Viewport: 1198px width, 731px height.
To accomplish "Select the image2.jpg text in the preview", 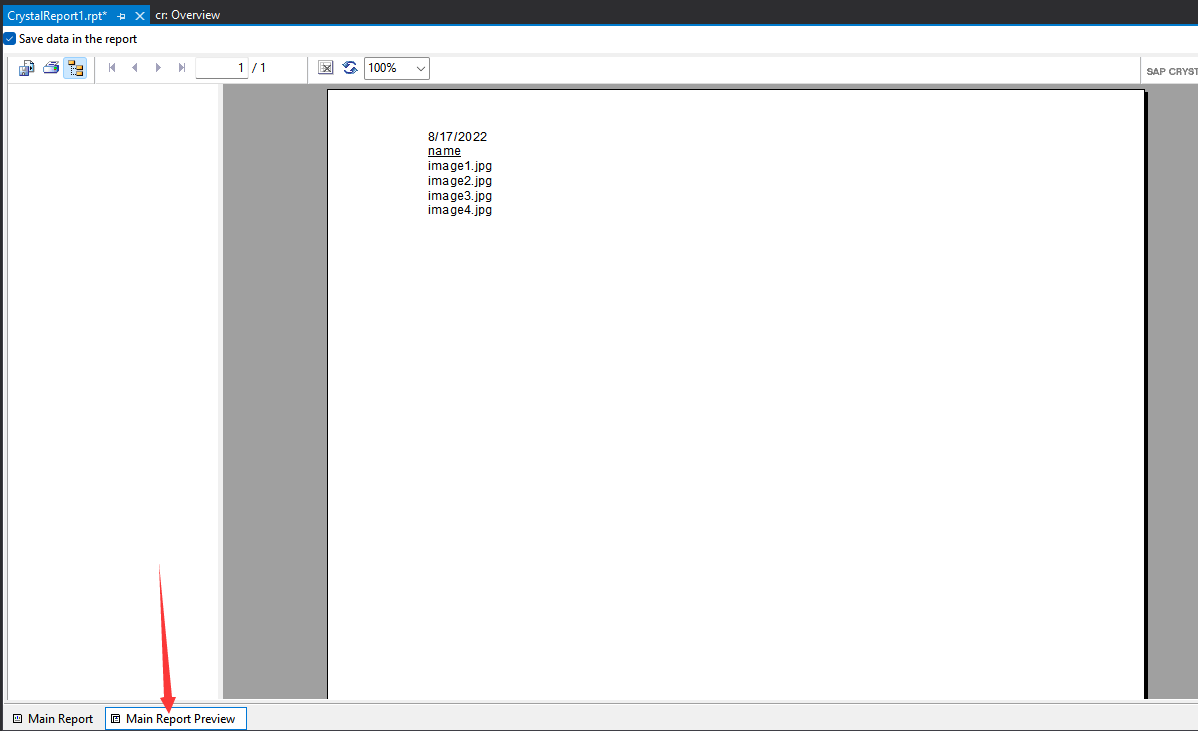I will point(459,180).
